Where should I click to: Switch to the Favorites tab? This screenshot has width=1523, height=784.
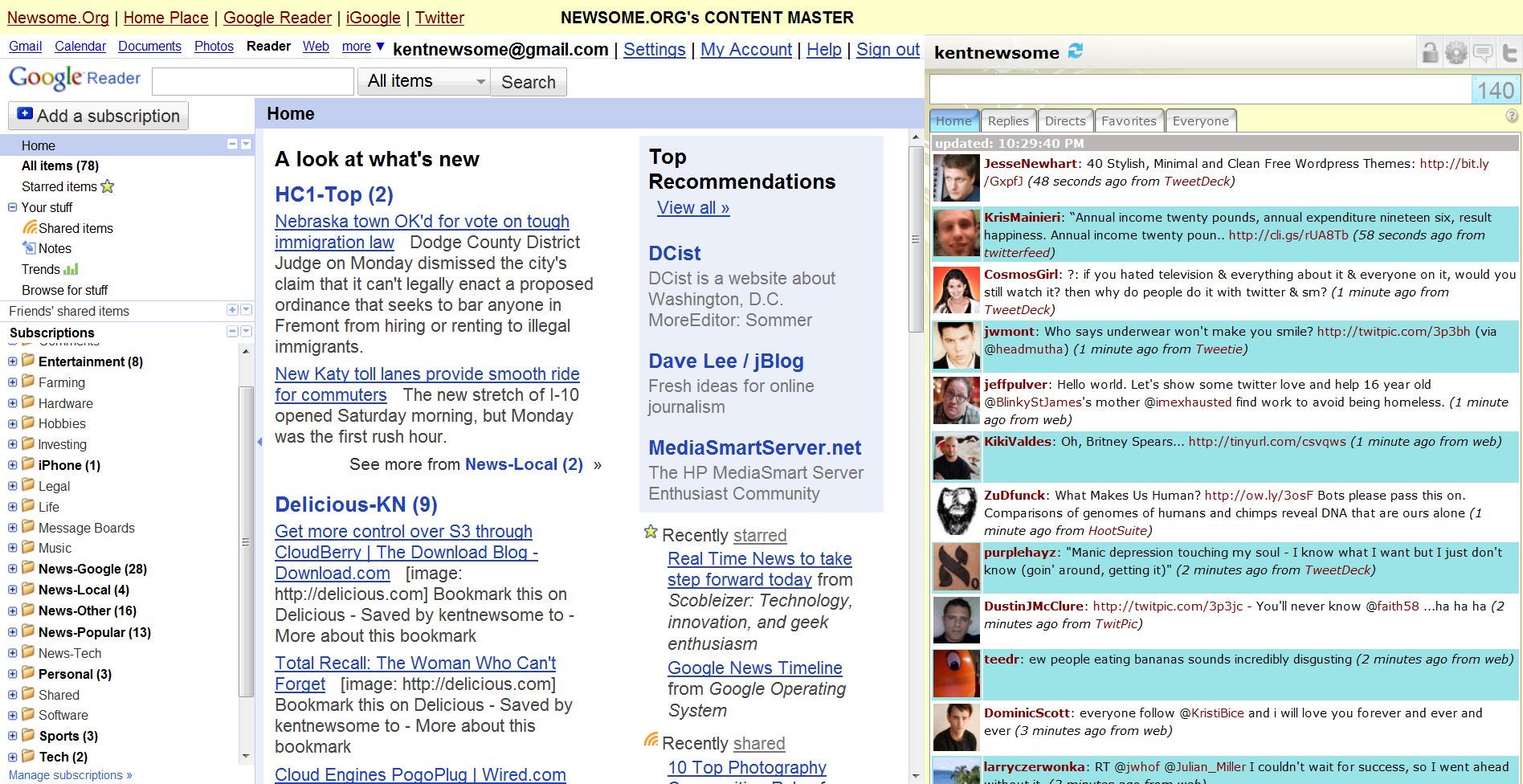1129,120
